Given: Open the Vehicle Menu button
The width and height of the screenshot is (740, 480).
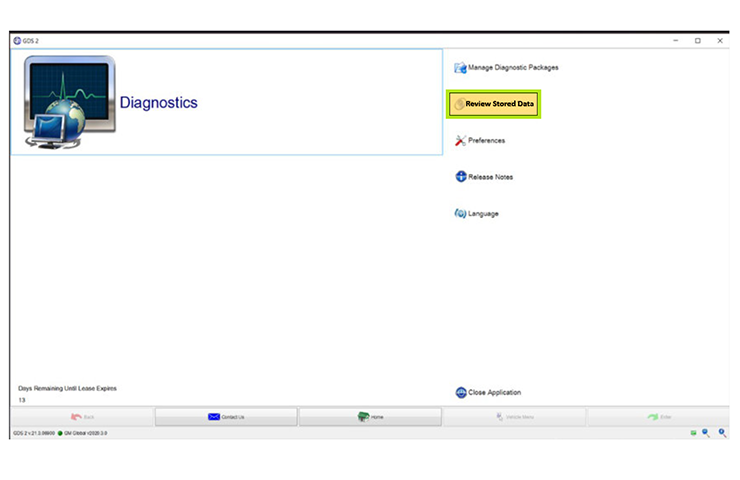Looking at the screenshot, I should pyautogui.click(x=513, y=416).
